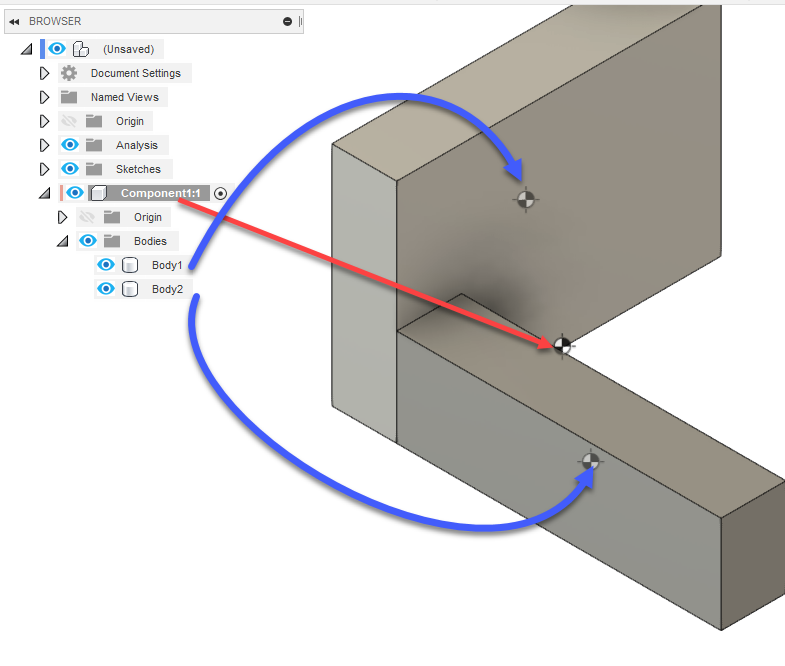Viewport: 785px width, 666px height.
Task: Toggle the Component1:1 activate radio button
Action: pos(220,193)
